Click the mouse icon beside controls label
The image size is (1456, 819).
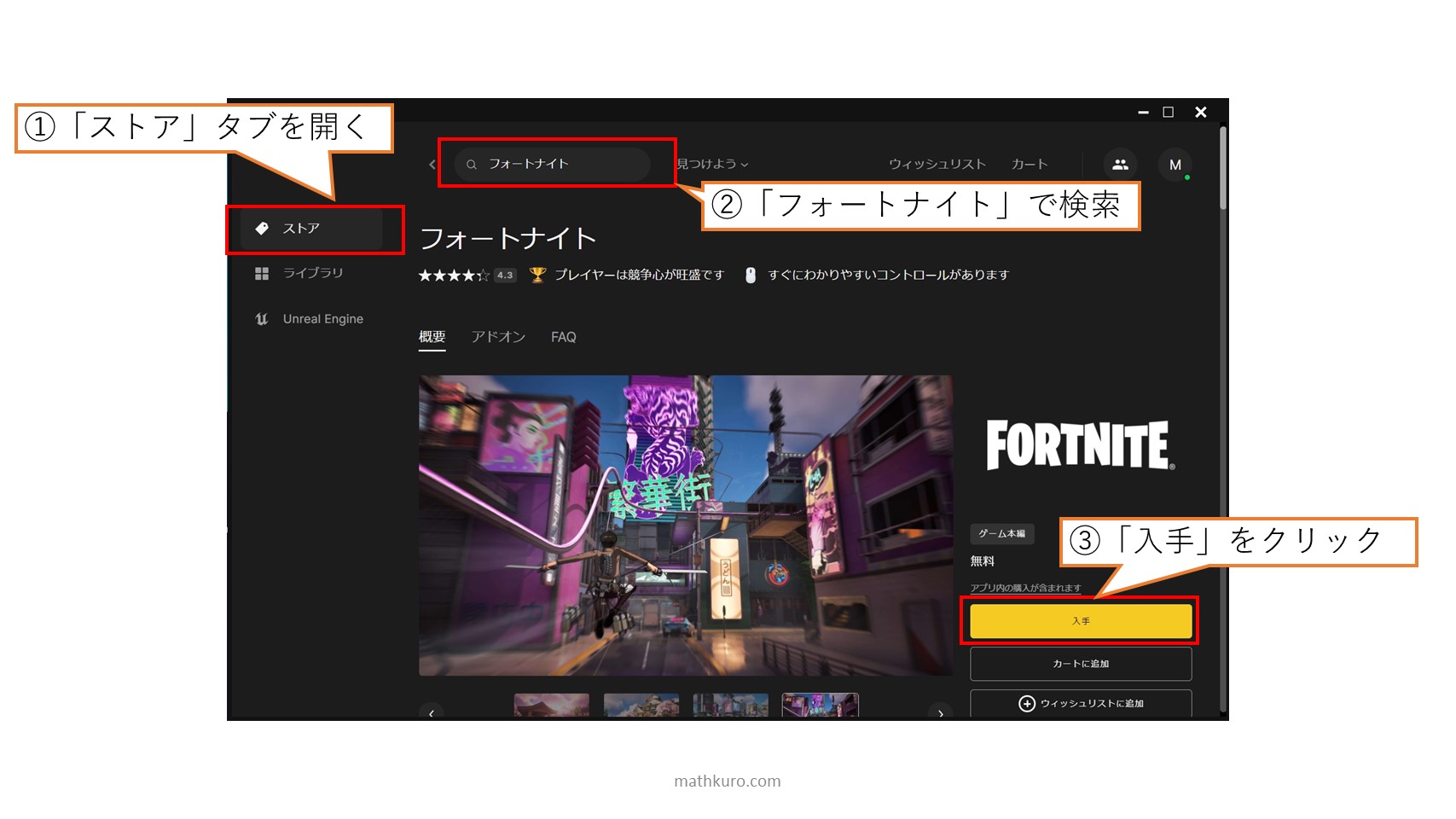click(x=751, y=275)
